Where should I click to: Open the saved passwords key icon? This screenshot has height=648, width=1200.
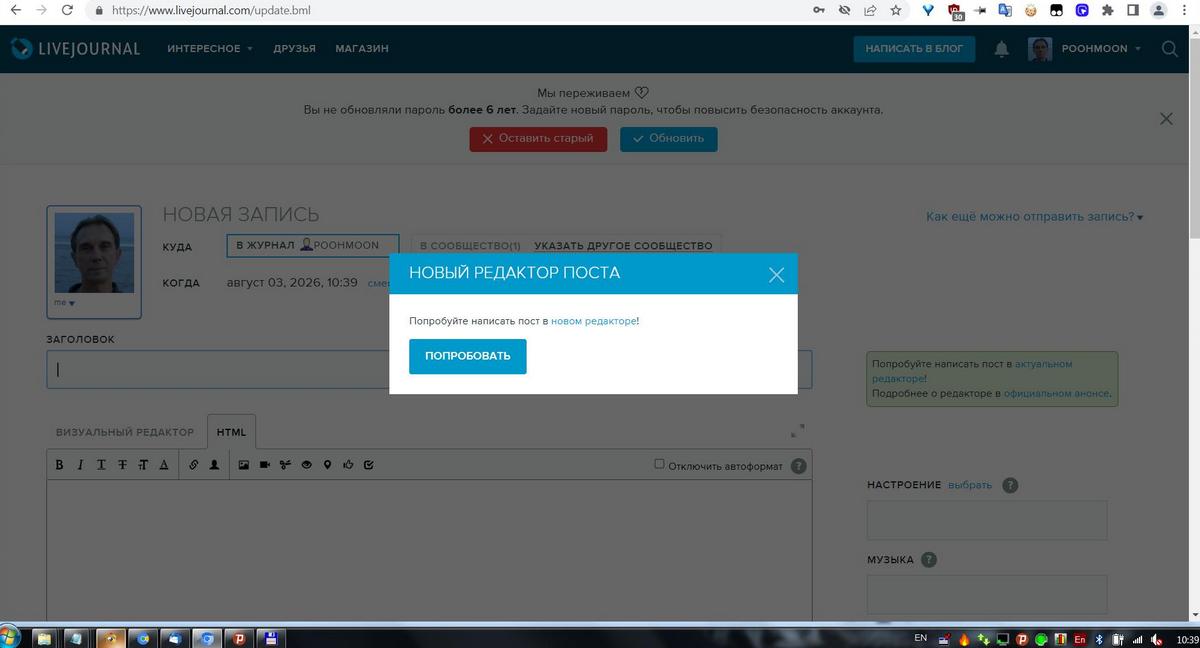pos(819,10)
